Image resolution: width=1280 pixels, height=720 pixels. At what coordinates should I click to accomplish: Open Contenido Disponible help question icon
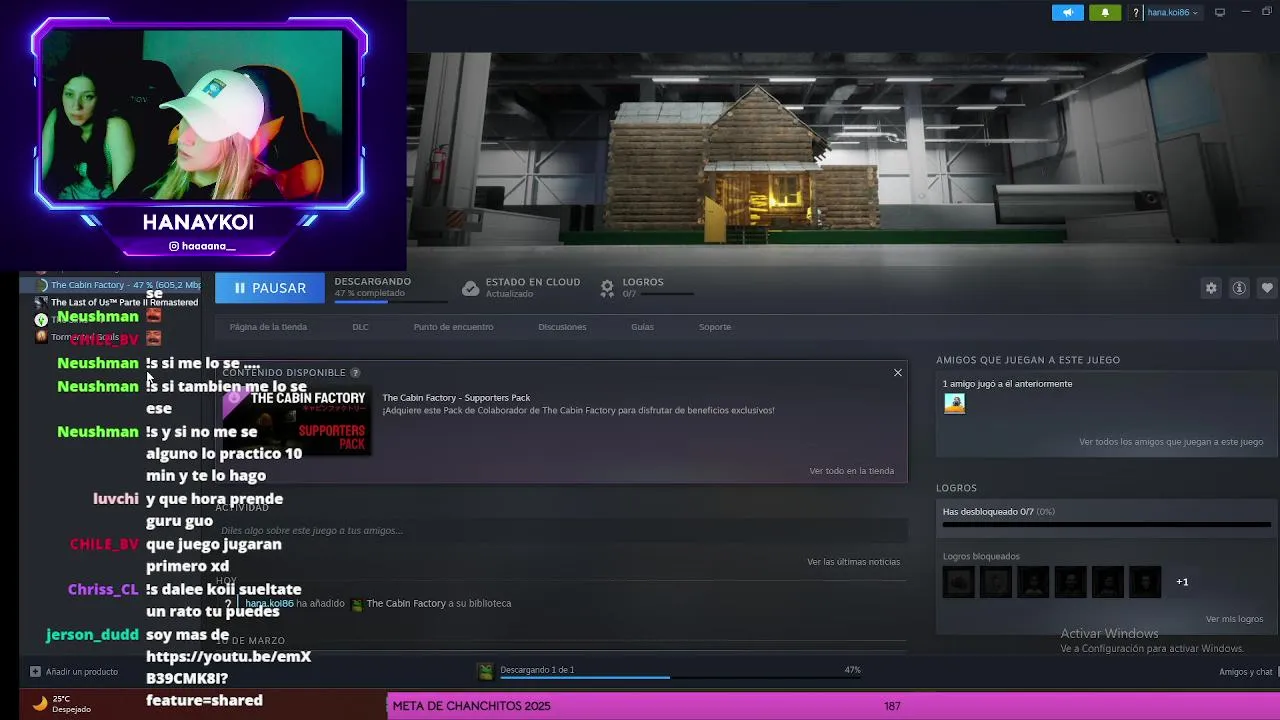[x=355, y=372]
